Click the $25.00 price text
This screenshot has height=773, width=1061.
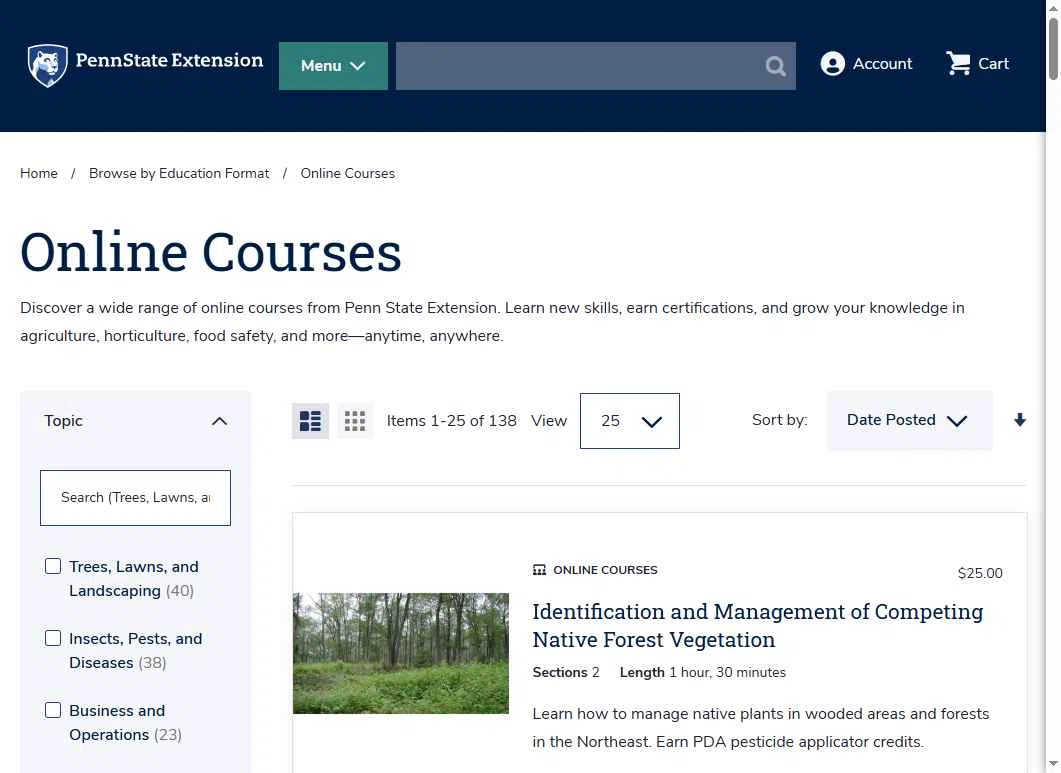coord(980,573)
